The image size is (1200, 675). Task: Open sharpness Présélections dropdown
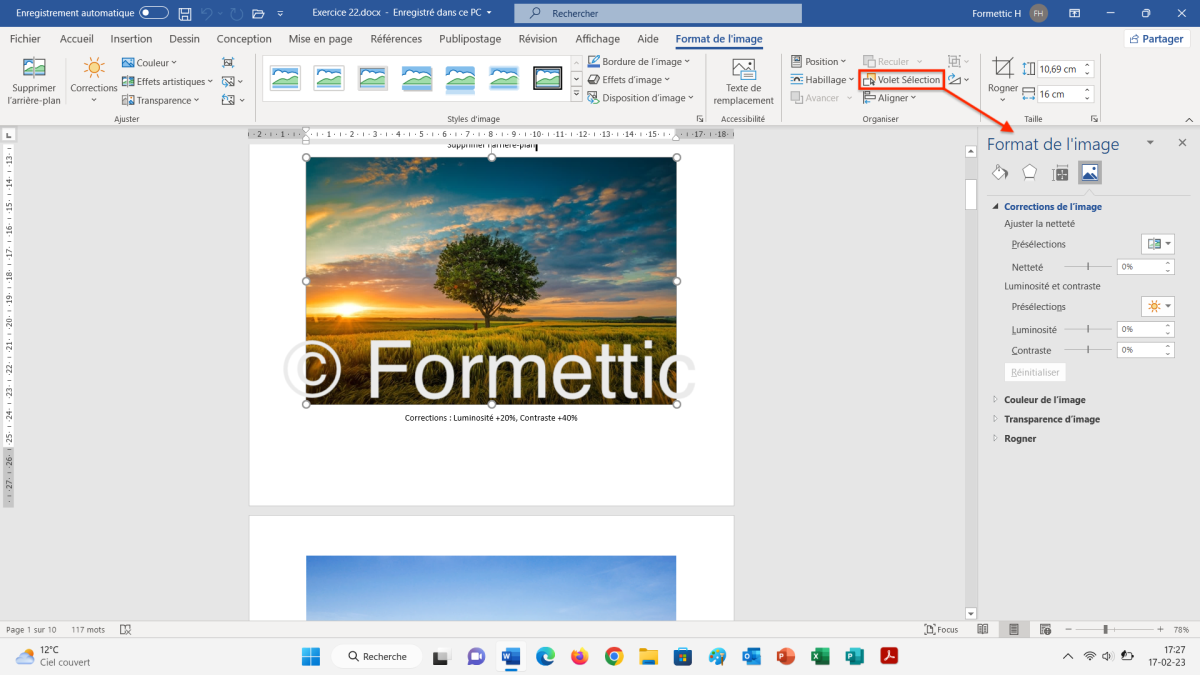1157,244
